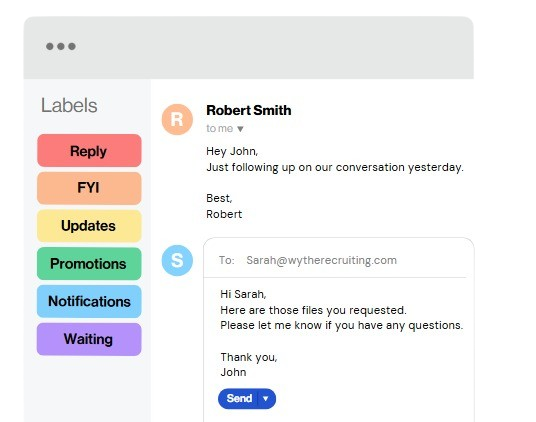536x422 pixels.
Task: Select the FYI label
Action: pos(89,188)
